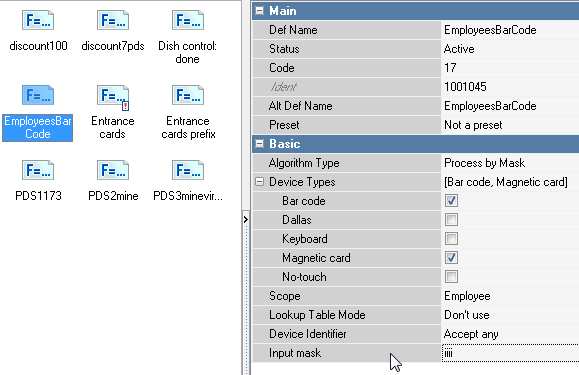Enable the Dallas device type checkbox
The width and height of the screenshot is (579, 375).
click(x=451, y=220)
